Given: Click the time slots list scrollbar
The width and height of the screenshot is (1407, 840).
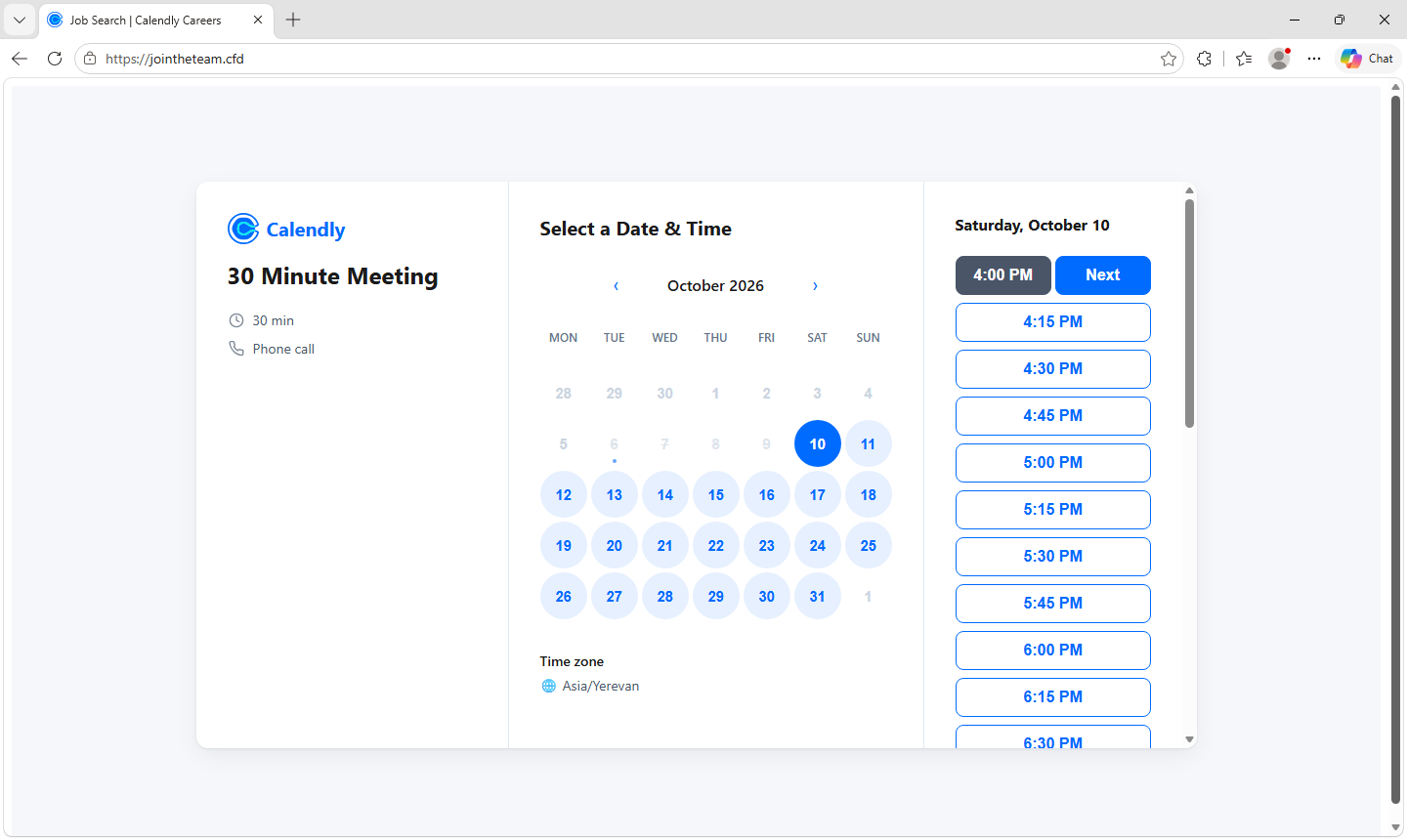Looking at the screenshot, I should pos(1189,314).
